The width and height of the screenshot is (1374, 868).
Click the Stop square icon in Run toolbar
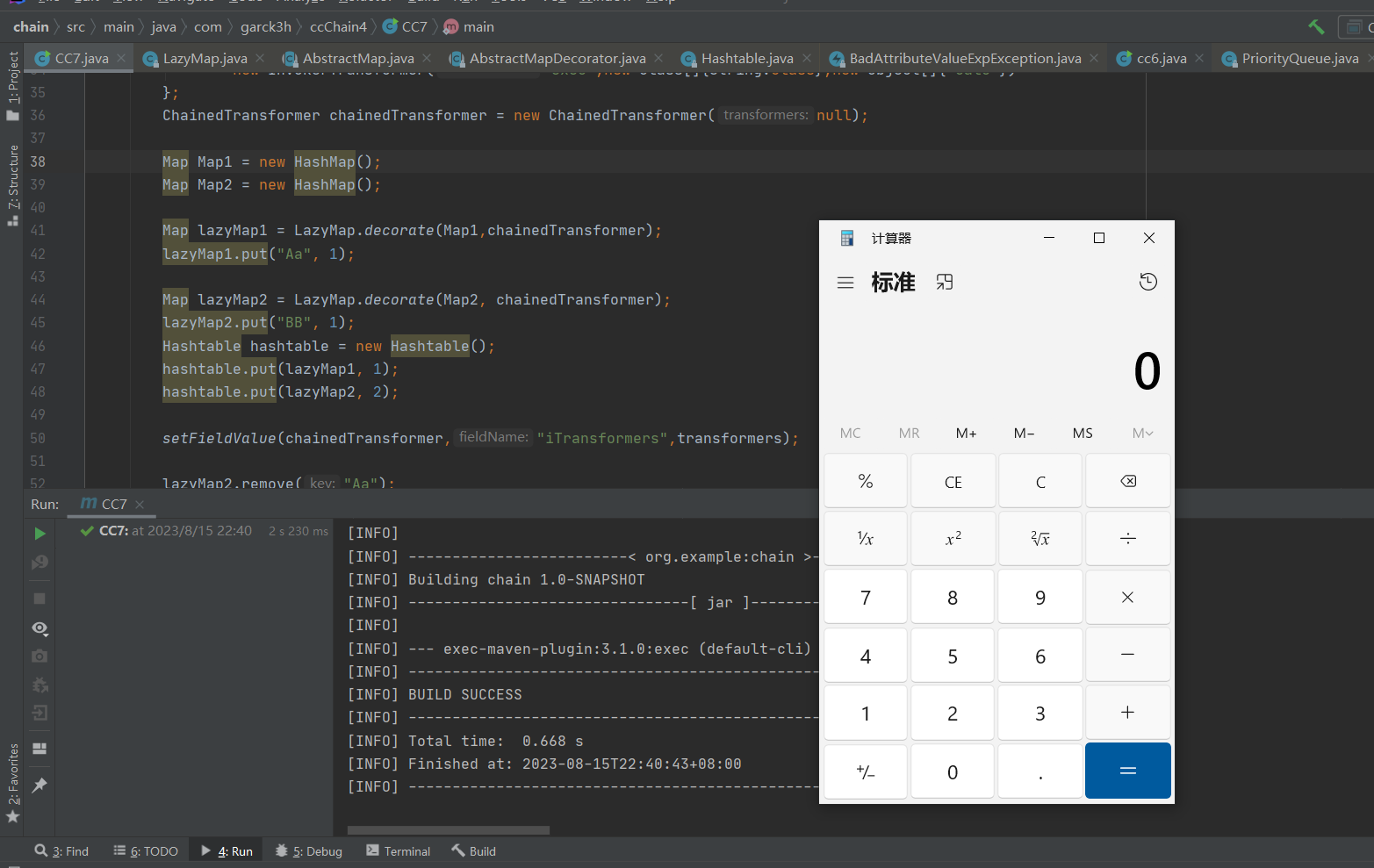coord(40,599)
